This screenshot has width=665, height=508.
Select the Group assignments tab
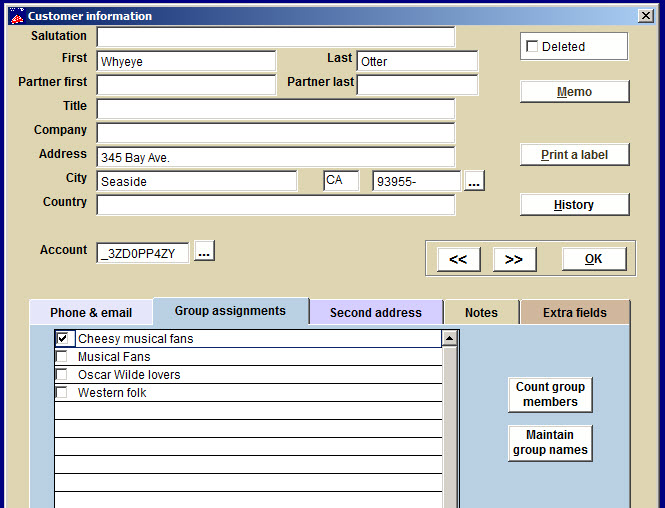(x=230, y=311)
